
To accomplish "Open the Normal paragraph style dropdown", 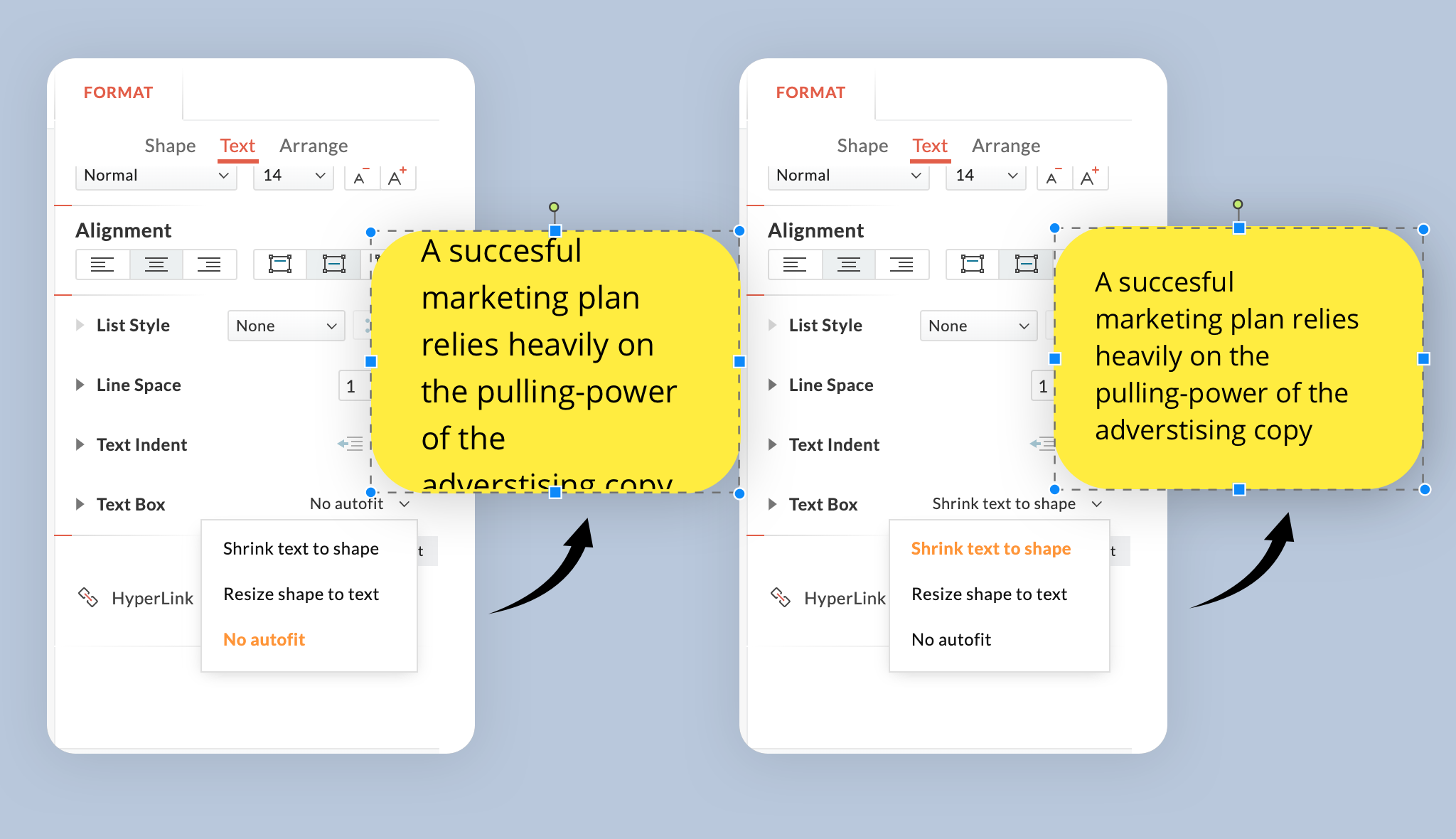I will [155, 175].
